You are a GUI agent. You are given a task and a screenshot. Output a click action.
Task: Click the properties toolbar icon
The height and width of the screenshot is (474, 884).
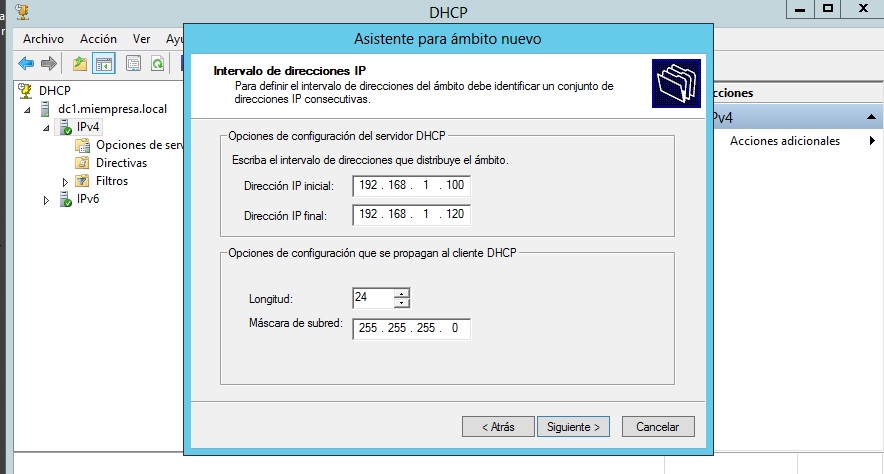pyautogui.click(x=133, y=63)
